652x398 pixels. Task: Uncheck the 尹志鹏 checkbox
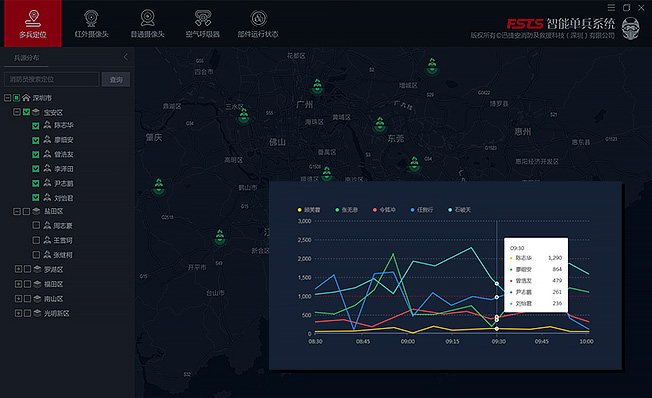tap(36, 183)
